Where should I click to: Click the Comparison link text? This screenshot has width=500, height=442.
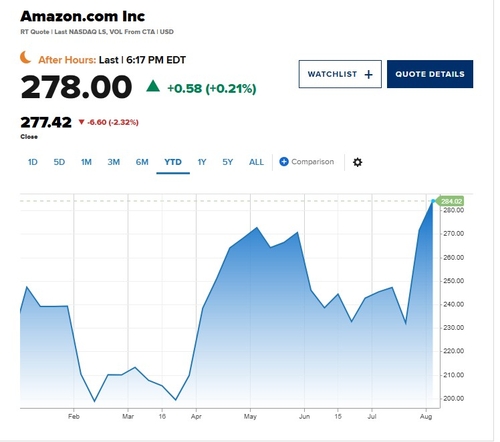click(x=313, y=162)
